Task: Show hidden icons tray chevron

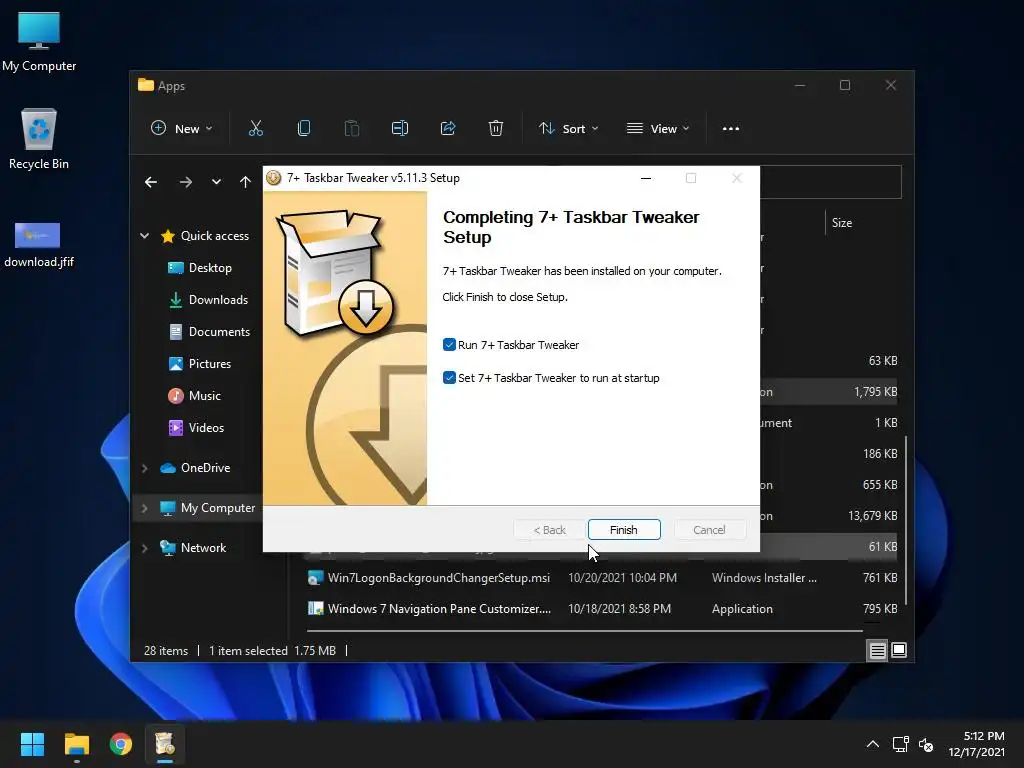Action: click(872, 744)
